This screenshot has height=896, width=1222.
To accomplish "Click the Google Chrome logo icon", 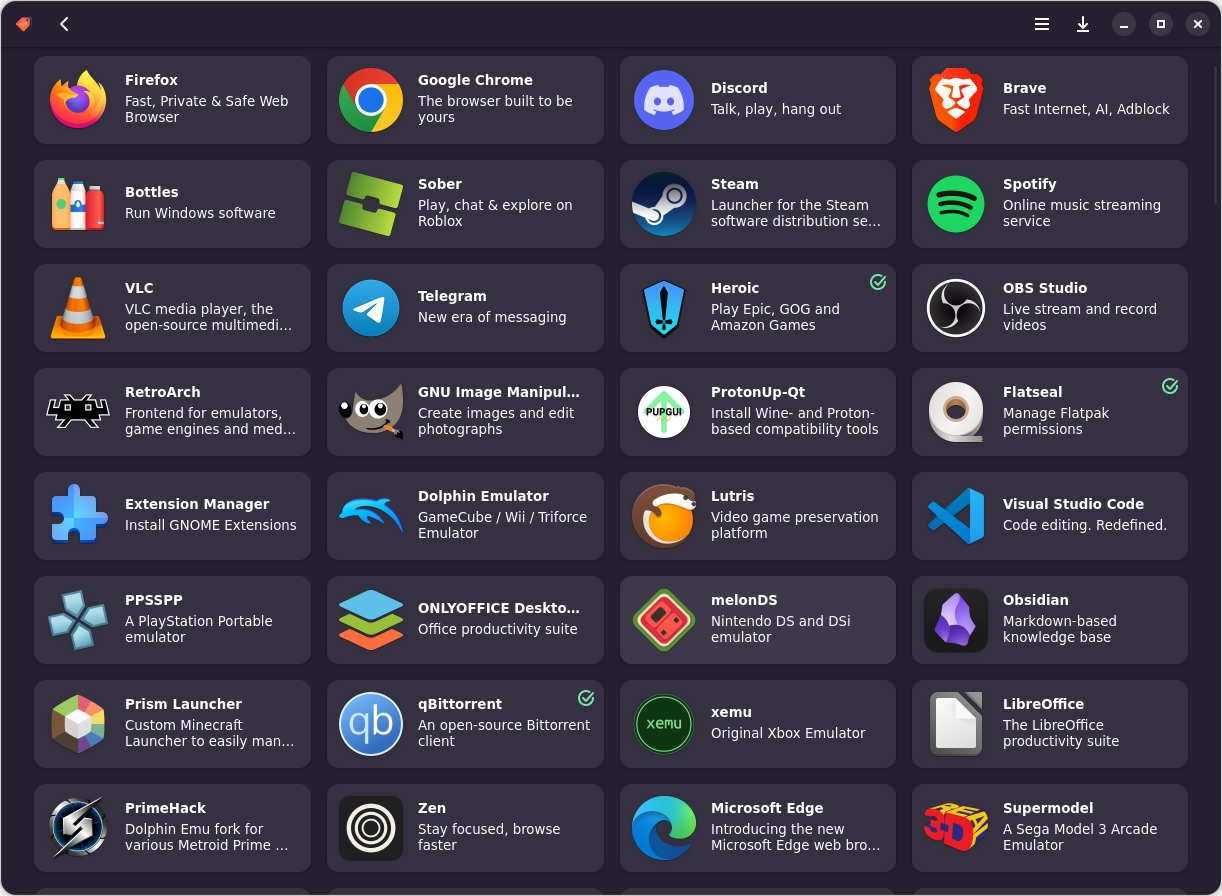I will (x=371, y=100).
